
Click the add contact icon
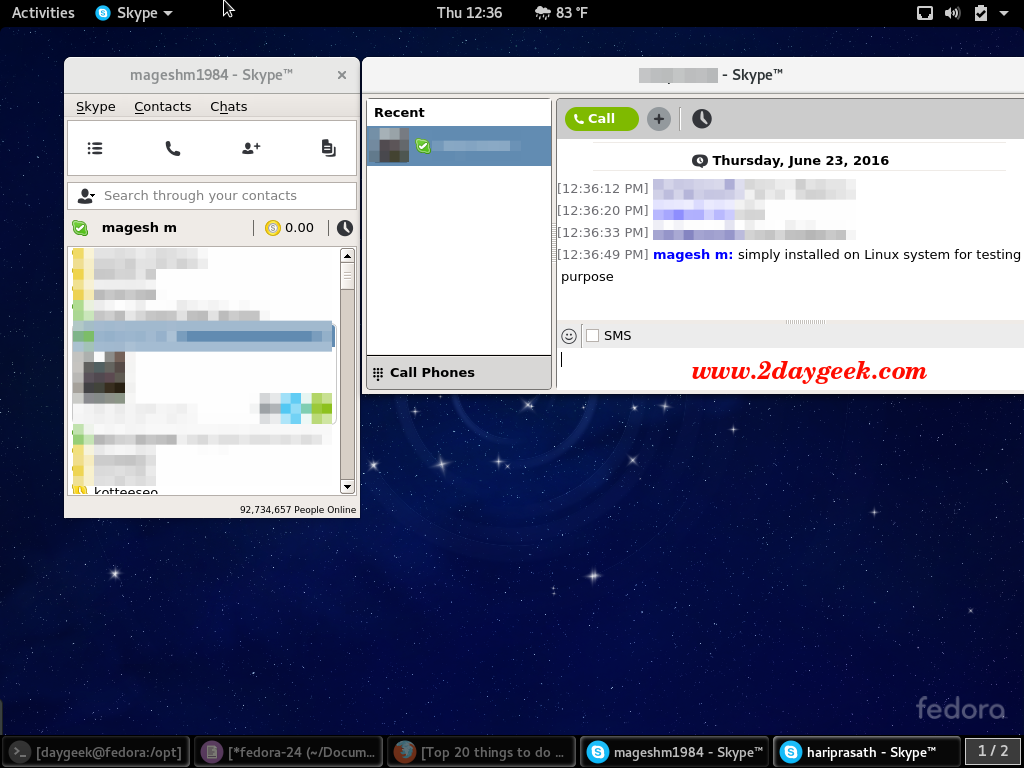[251, 148]
